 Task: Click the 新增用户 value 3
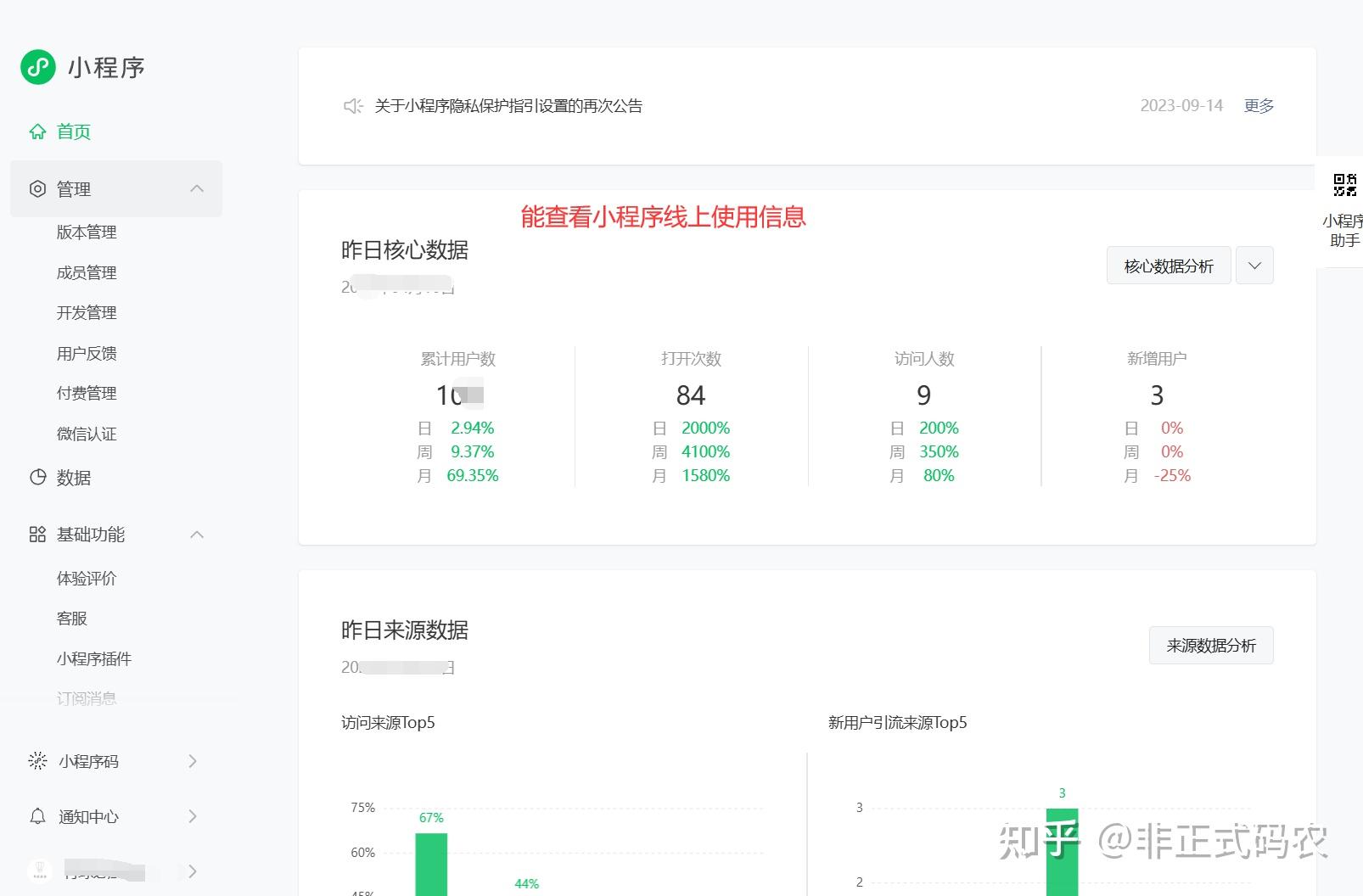(x=1157, y=395)
